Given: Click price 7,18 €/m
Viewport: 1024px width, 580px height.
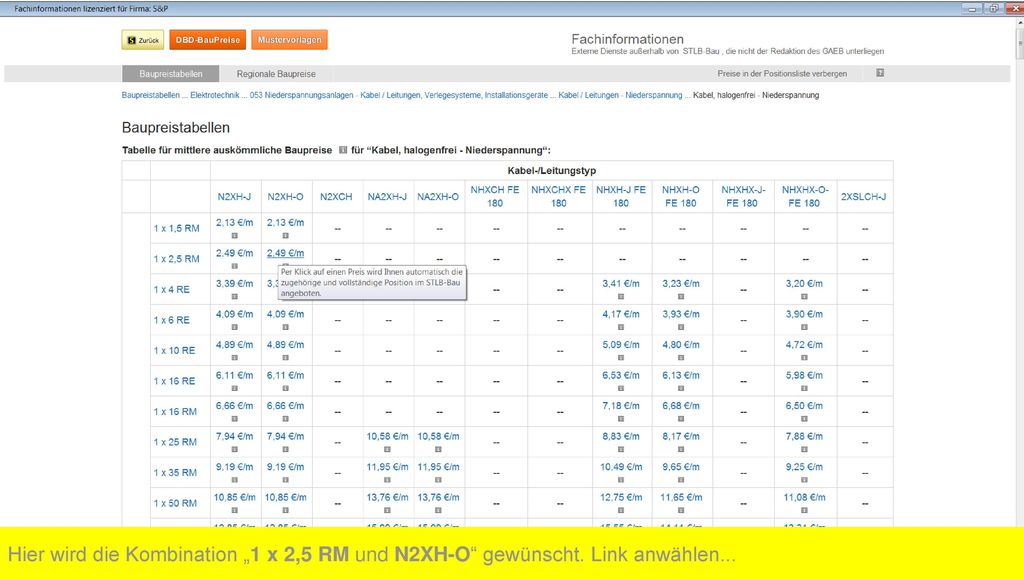Looking at the screenshot, I should click(621, 406).
